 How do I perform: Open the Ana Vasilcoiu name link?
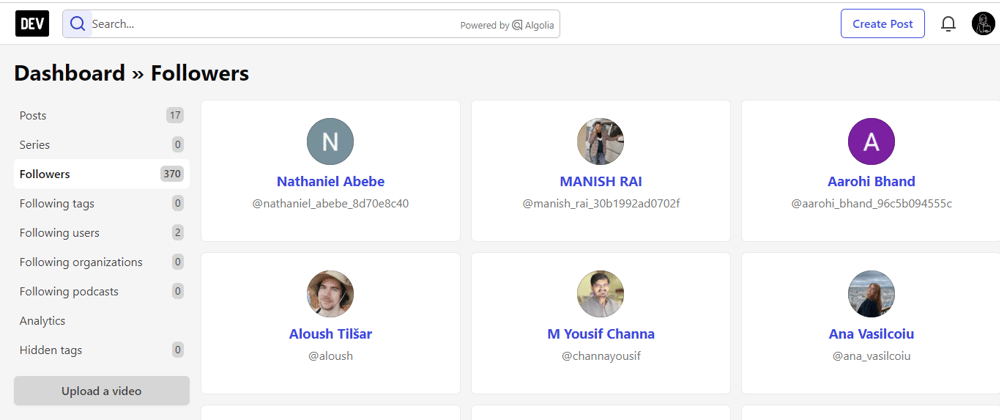871,334
